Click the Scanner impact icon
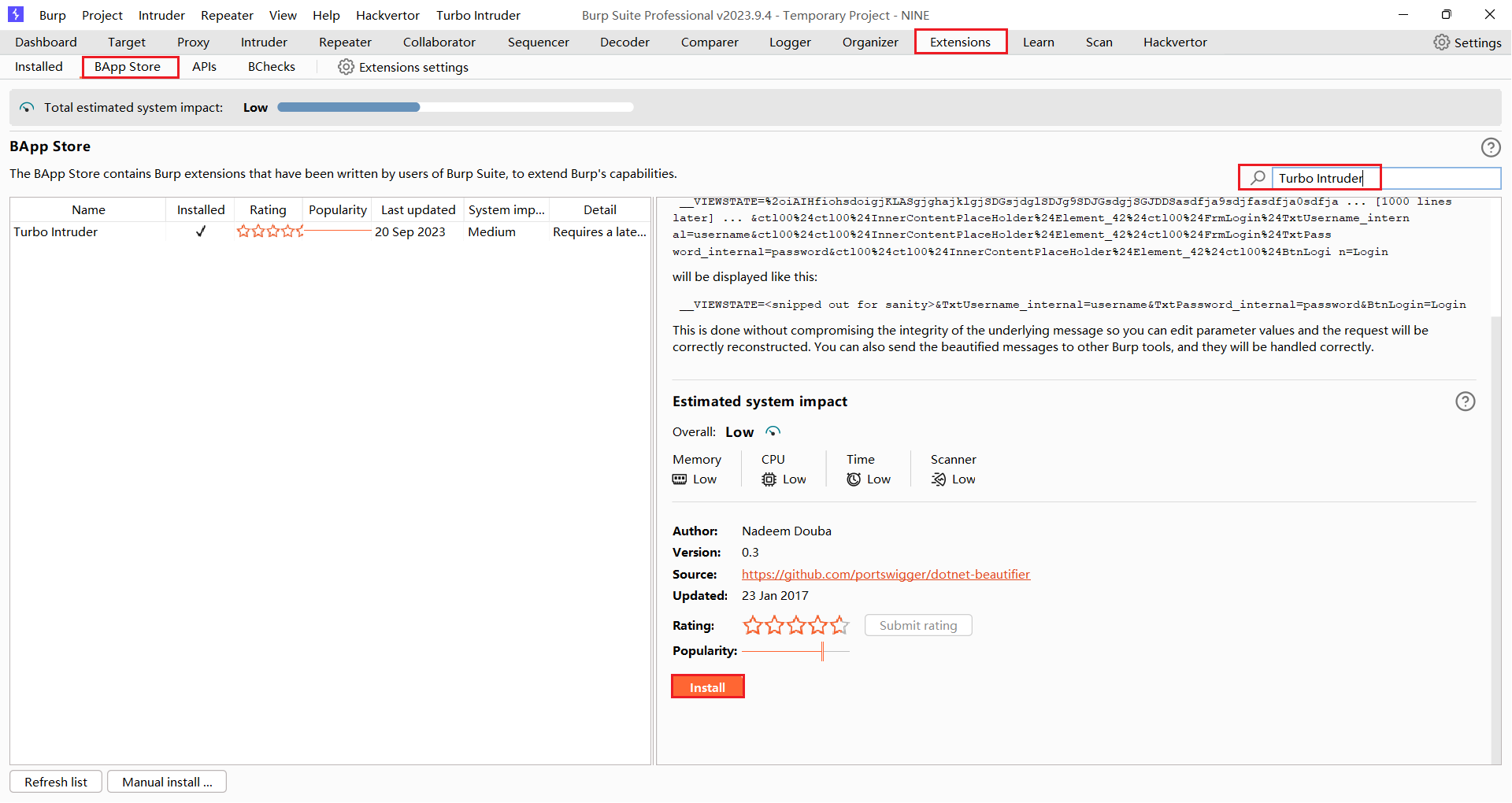Viewport: 1512px width, 803px height. (939, 479)
